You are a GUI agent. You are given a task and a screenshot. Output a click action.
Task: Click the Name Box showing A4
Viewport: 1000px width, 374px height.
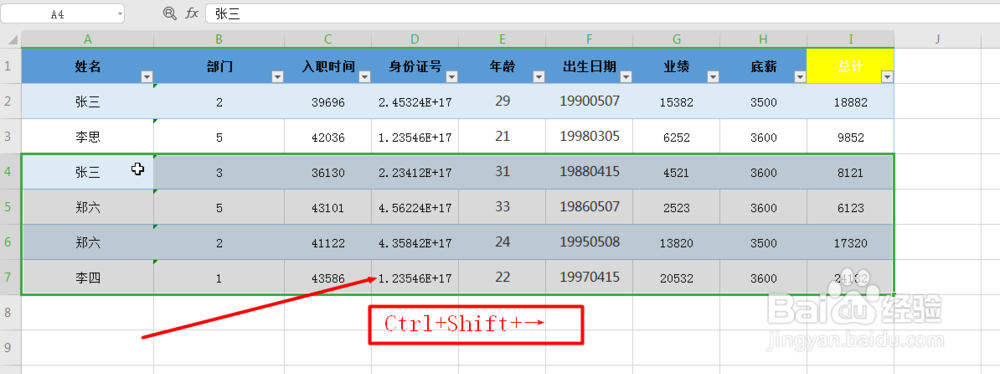coord(62,13)
